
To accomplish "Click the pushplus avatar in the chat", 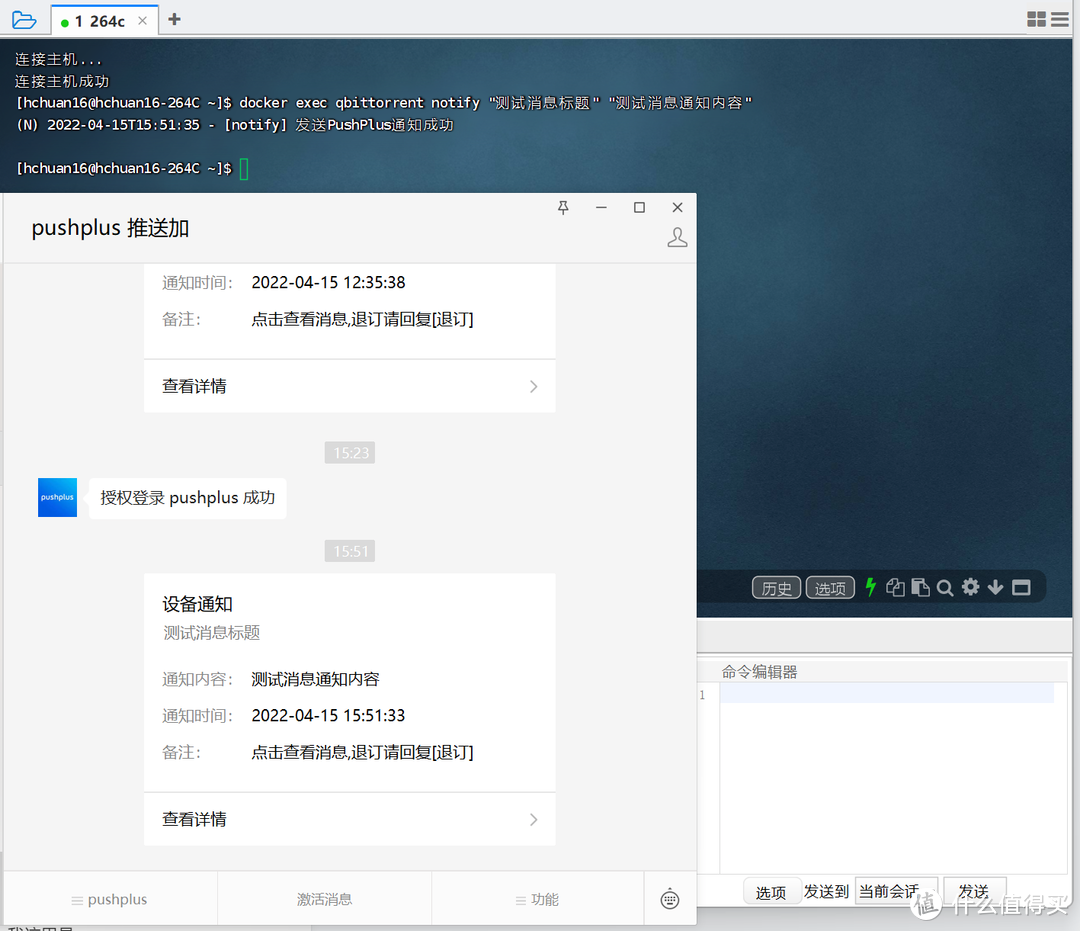I will pyautogui.click(x=57, y=497).
